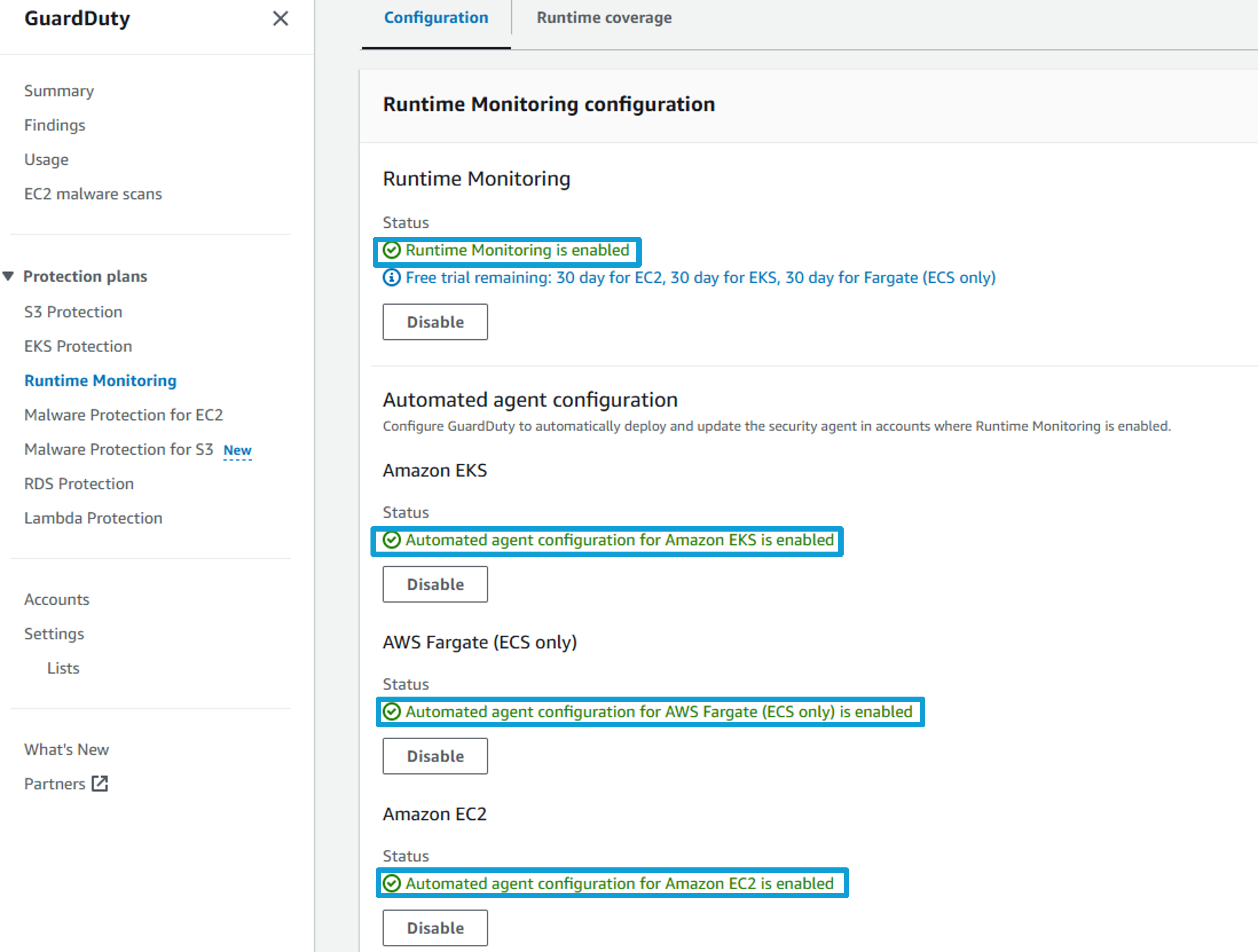Disable automated agent for AWS Fargate
The height and width of the screenshot is (952, 1258).
pyautogui.click(x=435, y=756)
